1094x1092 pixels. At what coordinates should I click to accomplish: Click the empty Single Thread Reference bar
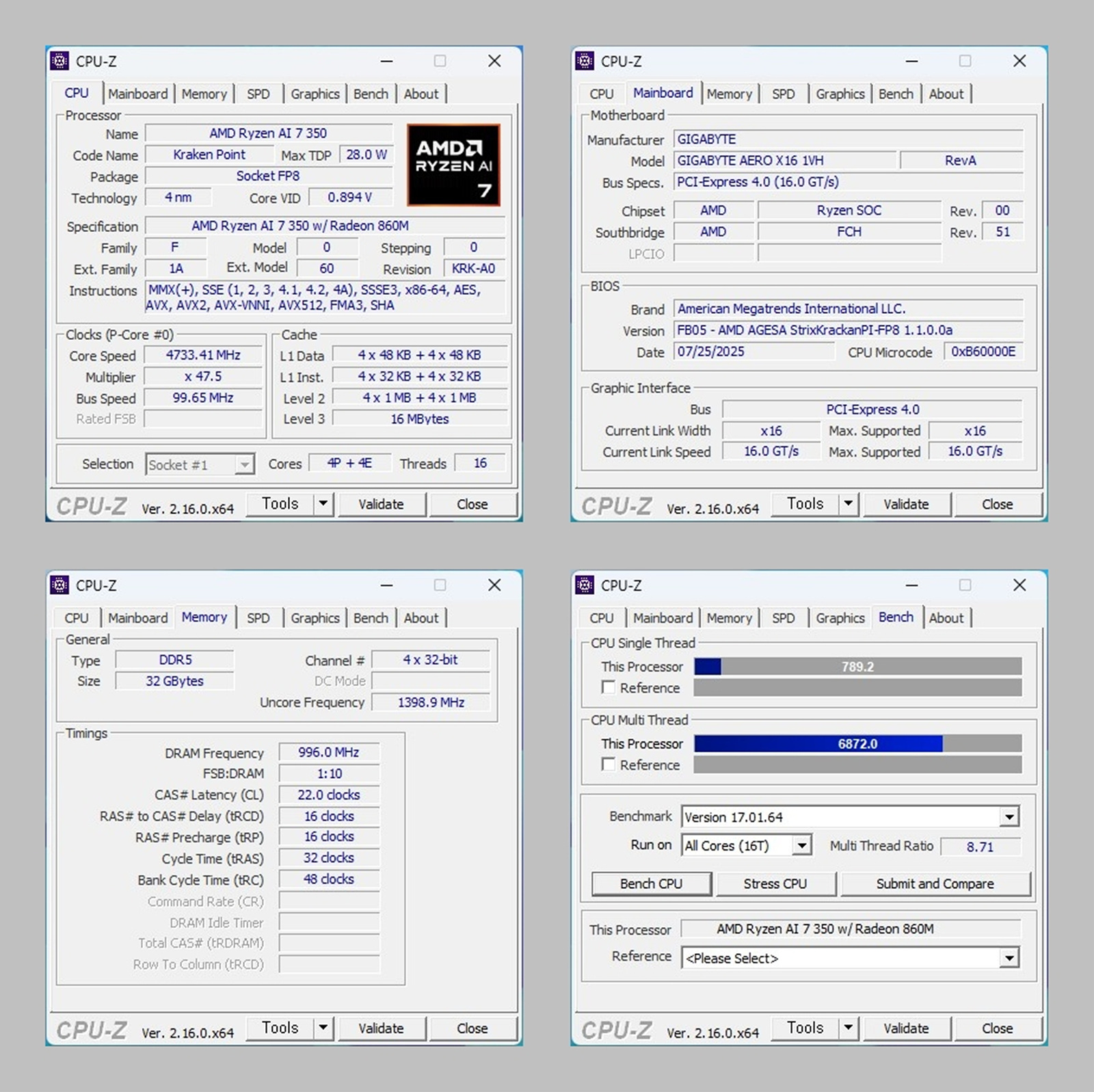click(x=858, y=687)
